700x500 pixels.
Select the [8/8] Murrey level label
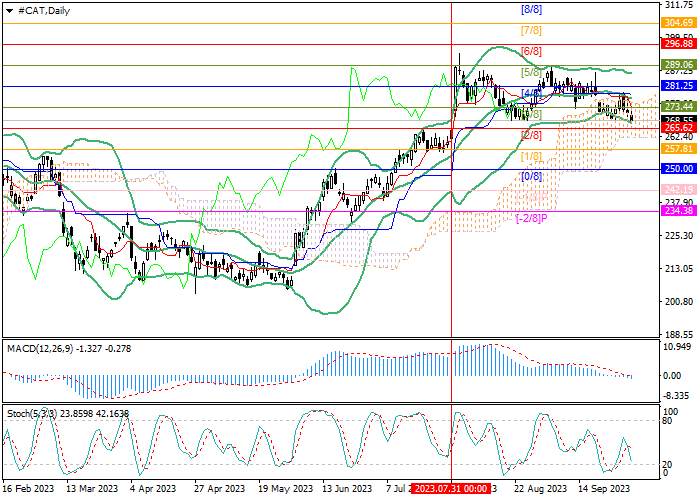(x=531, y=9)
